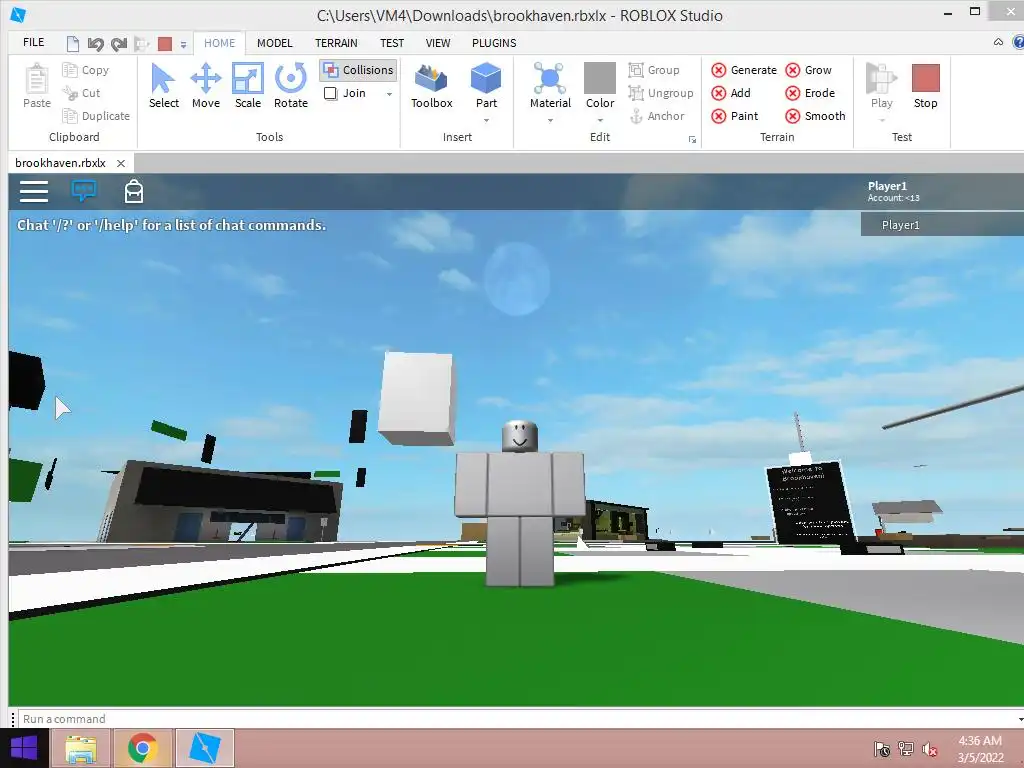Open File Explorer from the taskbar
The height and width of the screenshot is (768, 1024).
81,748
